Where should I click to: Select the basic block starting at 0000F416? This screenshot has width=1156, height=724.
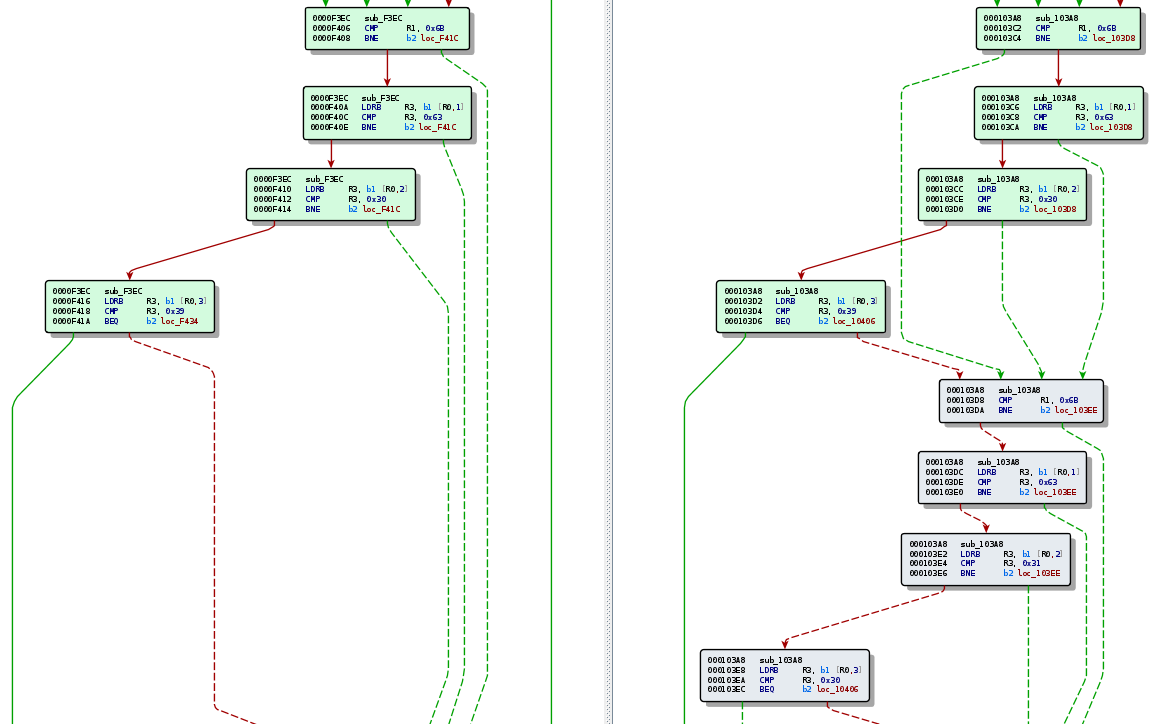129,306
